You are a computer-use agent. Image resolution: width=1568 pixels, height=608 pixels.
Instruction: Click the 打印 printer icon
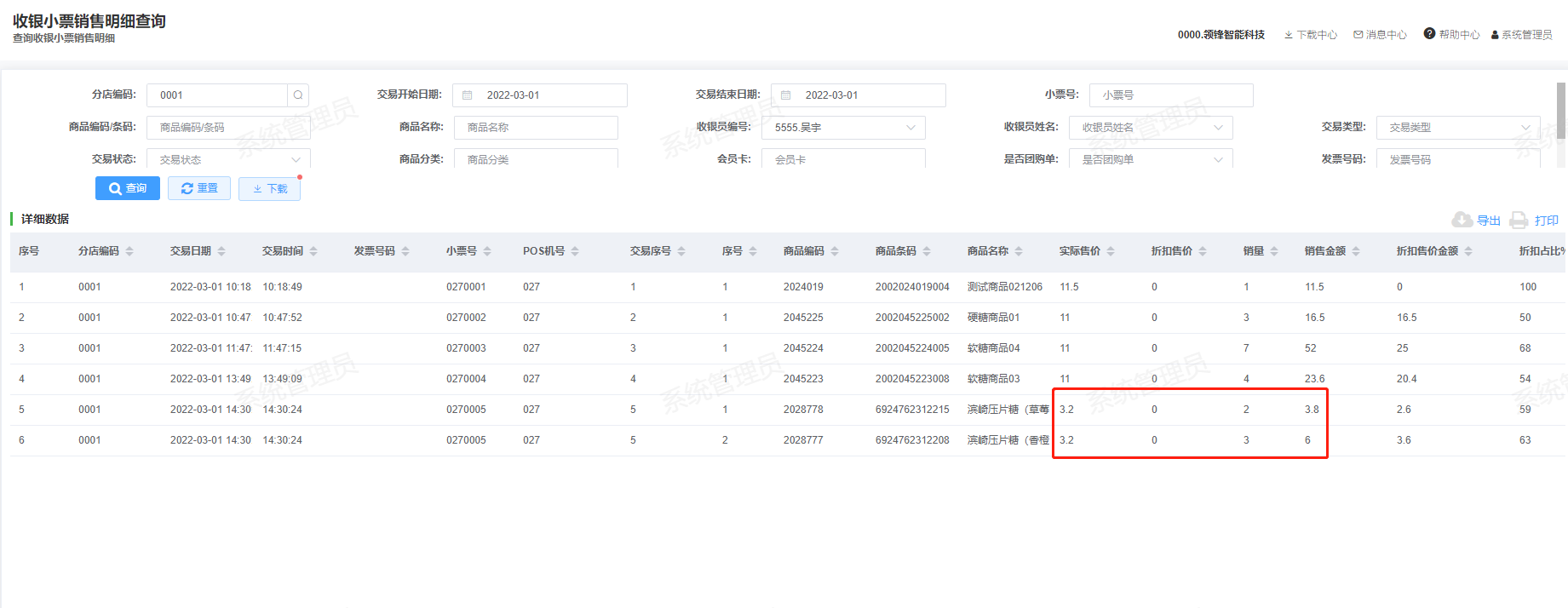1519,221
